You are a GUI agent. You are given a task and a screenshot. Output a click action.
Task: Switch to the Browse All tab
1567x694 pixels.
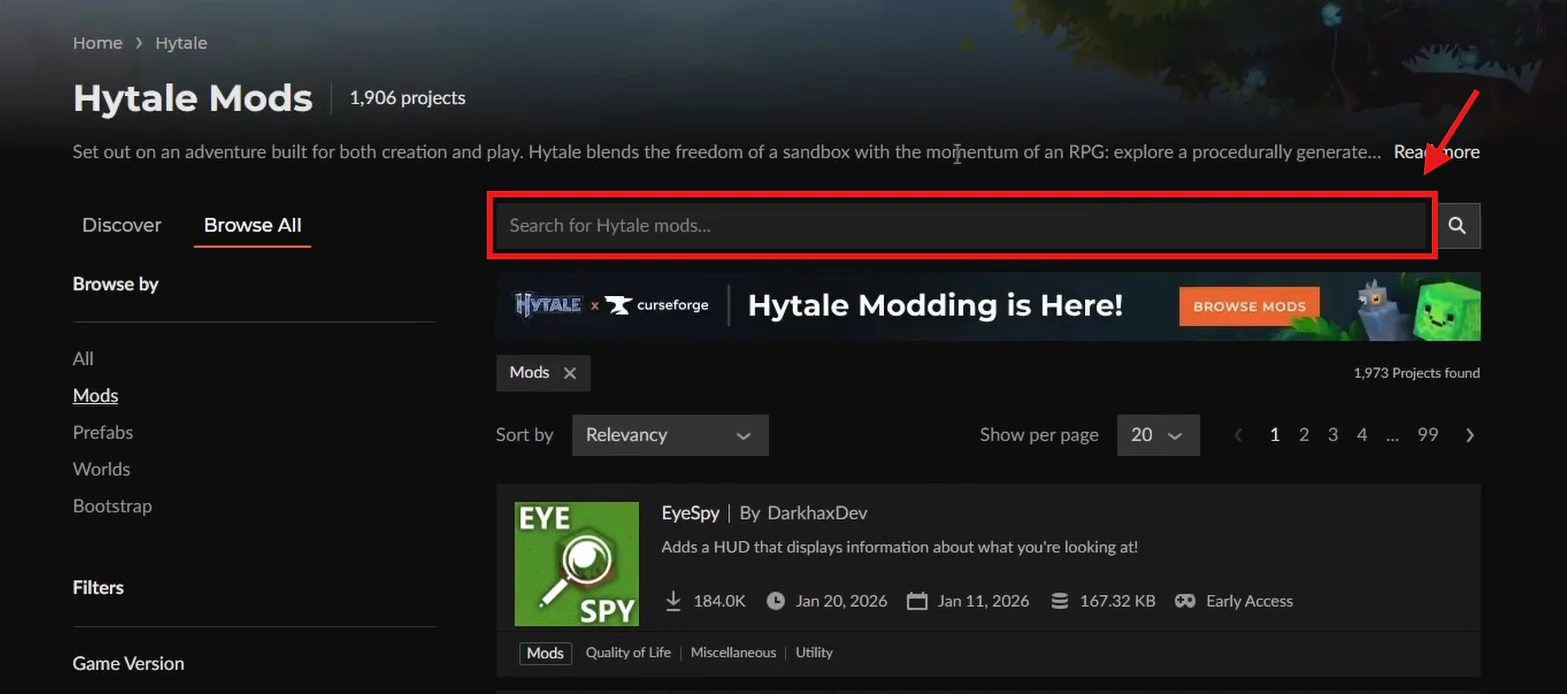click(x=253, y=225)
